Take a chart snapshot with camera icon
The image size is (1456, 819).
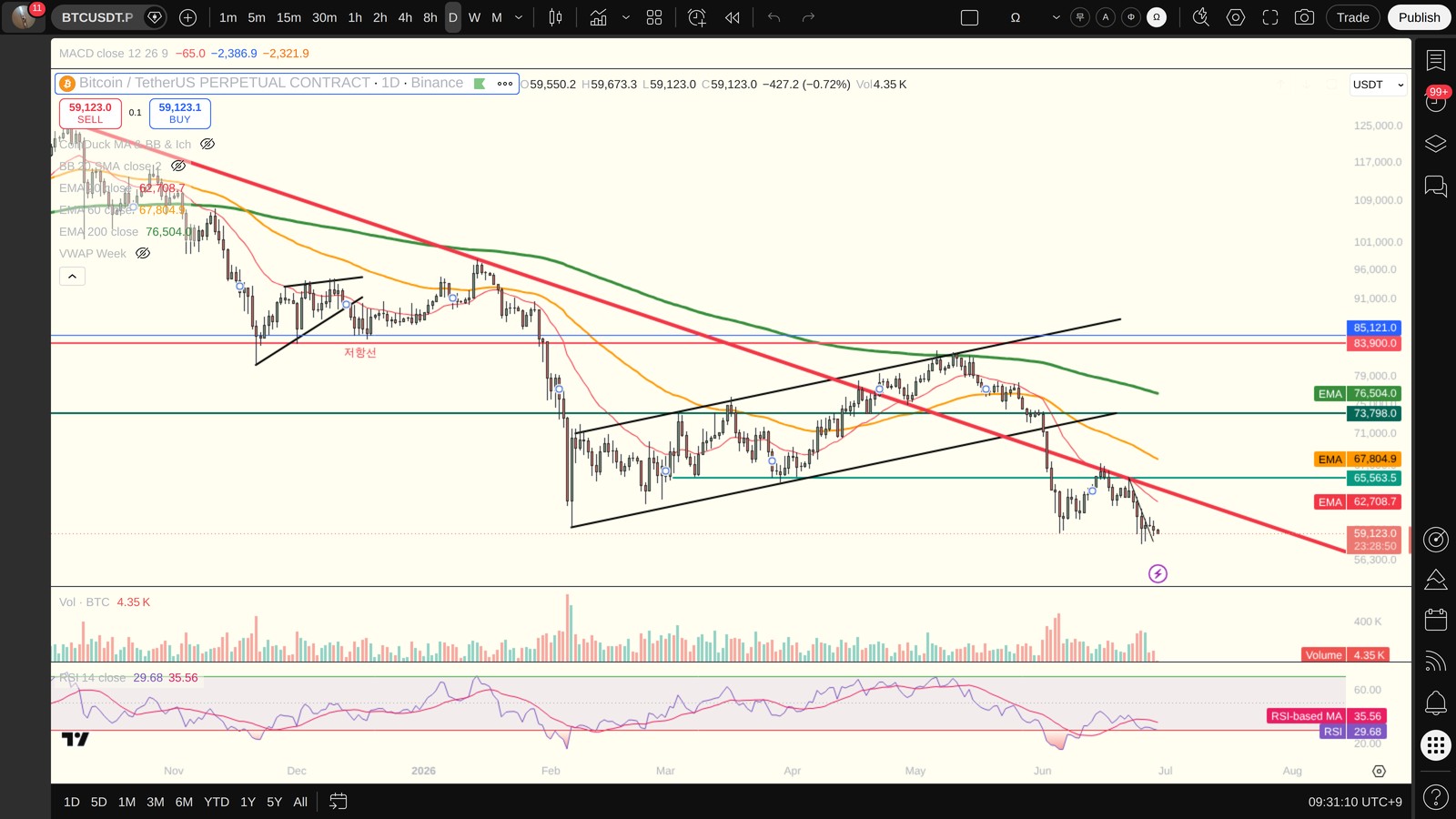pos(1304,17)
